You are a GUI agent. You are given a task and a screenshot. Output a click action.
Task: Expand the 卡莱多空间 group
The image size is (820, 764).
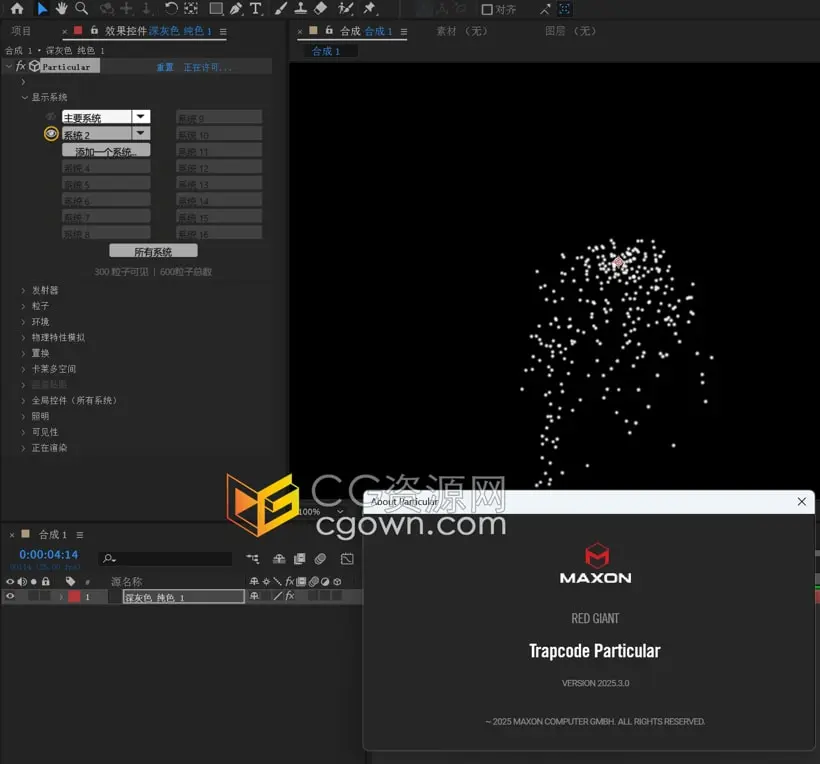coord(23,369)
